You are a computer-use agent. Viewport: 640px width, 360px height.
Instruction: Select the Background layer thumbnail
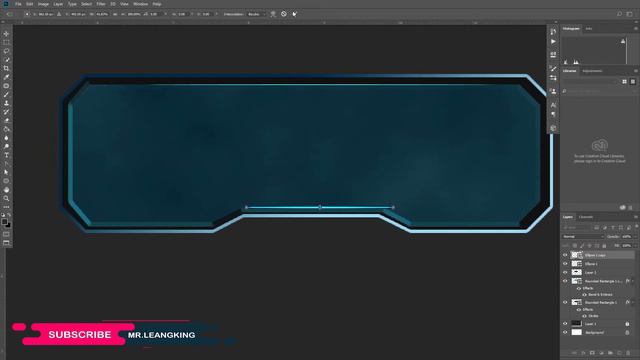point(576,332)
